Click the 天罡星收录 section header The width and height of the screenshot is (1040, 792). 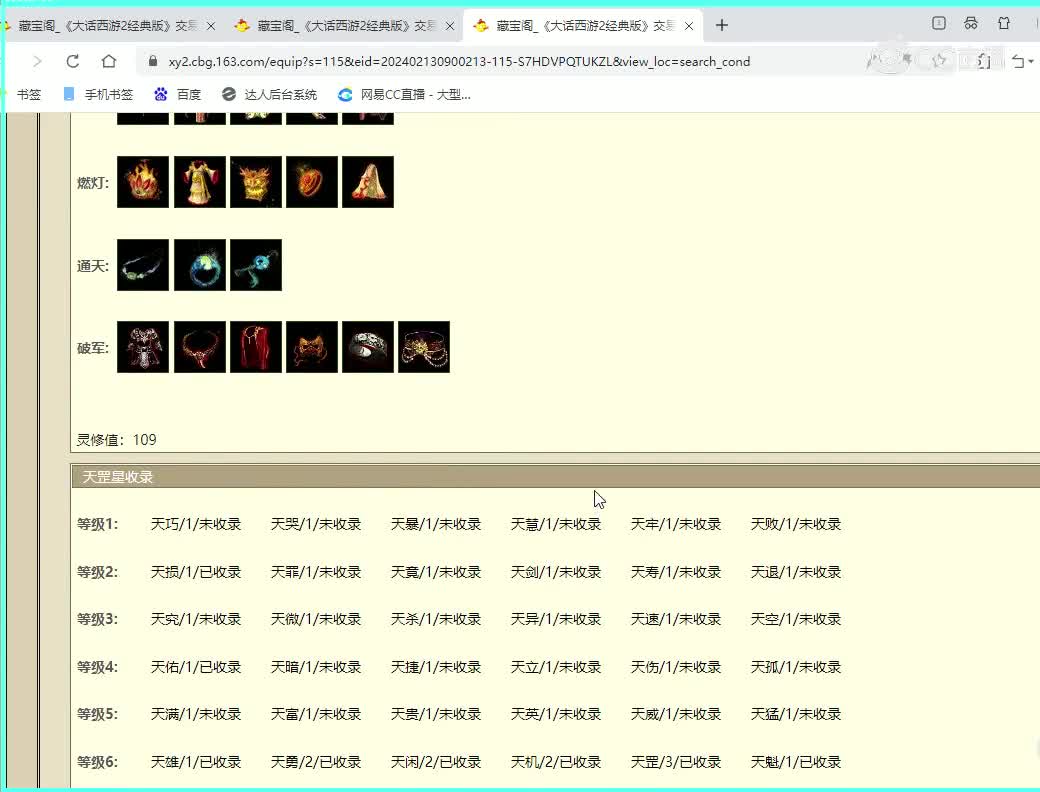[x=556, y=477]
